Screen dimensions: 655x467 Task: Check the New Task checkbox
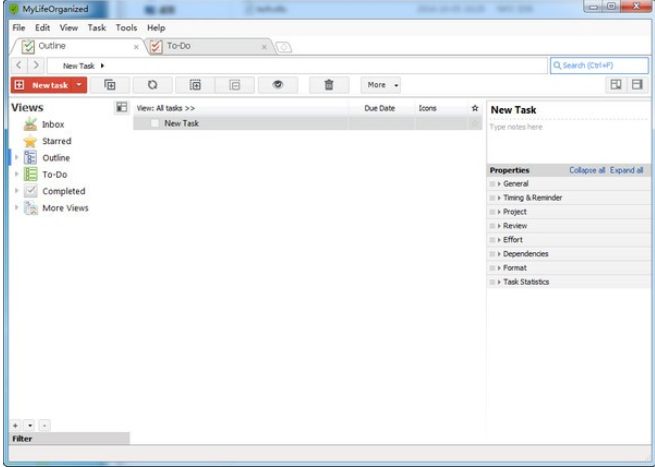[155, 123]
